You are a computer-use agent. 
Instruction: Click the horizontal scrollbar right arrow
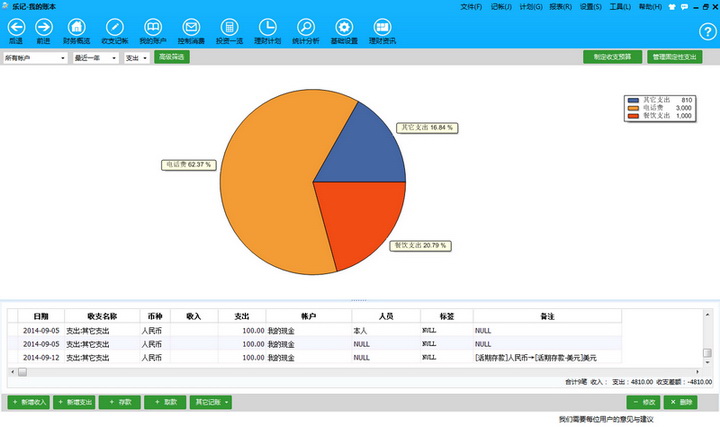pos(698,372)
